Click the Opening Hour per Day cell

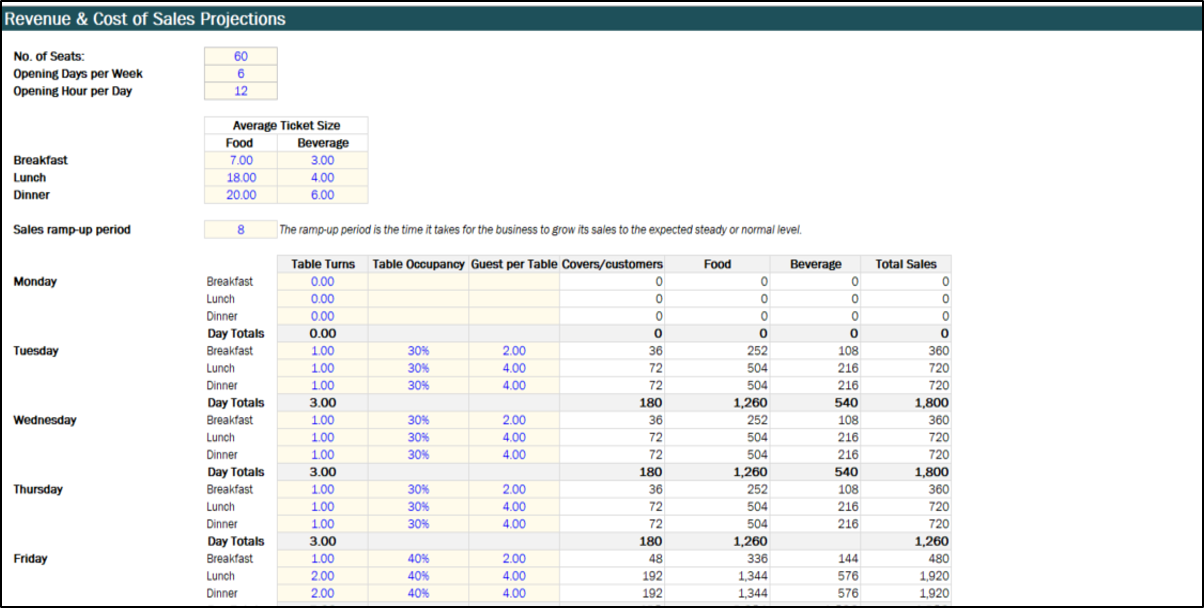pos(241,91)
